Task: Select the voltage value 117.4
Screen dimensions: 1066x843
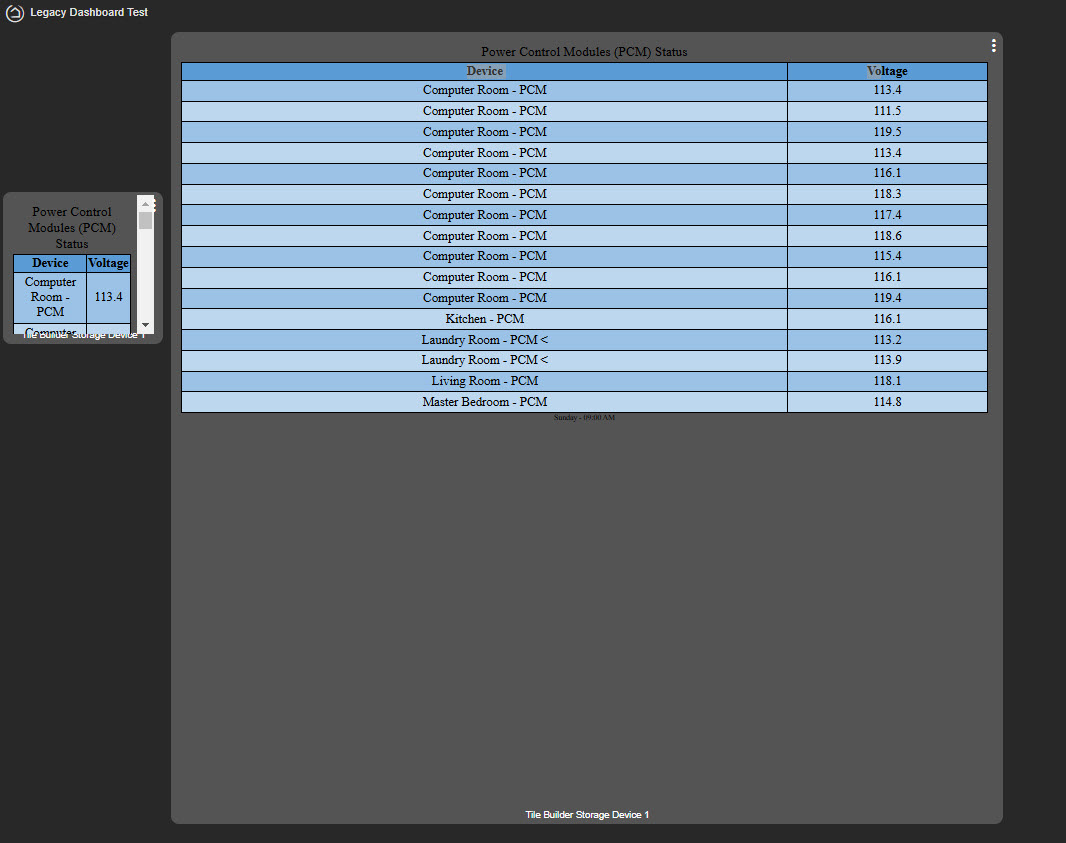Action: pyautogui.click(x=887, y=215)
